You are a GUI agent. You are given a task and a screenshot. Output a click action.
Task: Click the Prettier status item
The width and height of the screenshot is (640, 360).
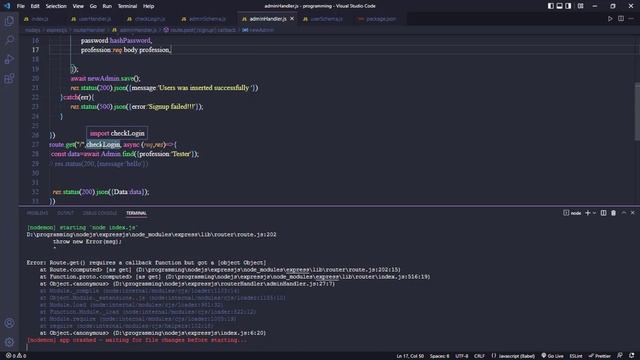coord(600,356)
